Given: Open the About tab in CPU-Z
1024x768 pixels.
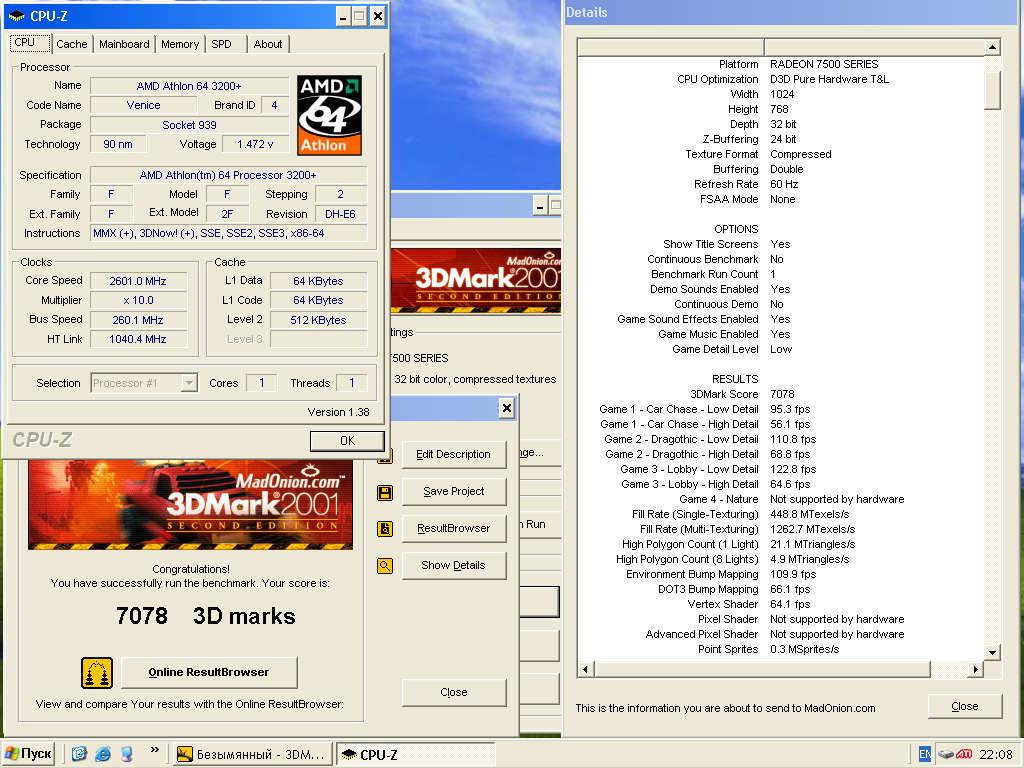Looking at the screenshot, I should point(268,44).
